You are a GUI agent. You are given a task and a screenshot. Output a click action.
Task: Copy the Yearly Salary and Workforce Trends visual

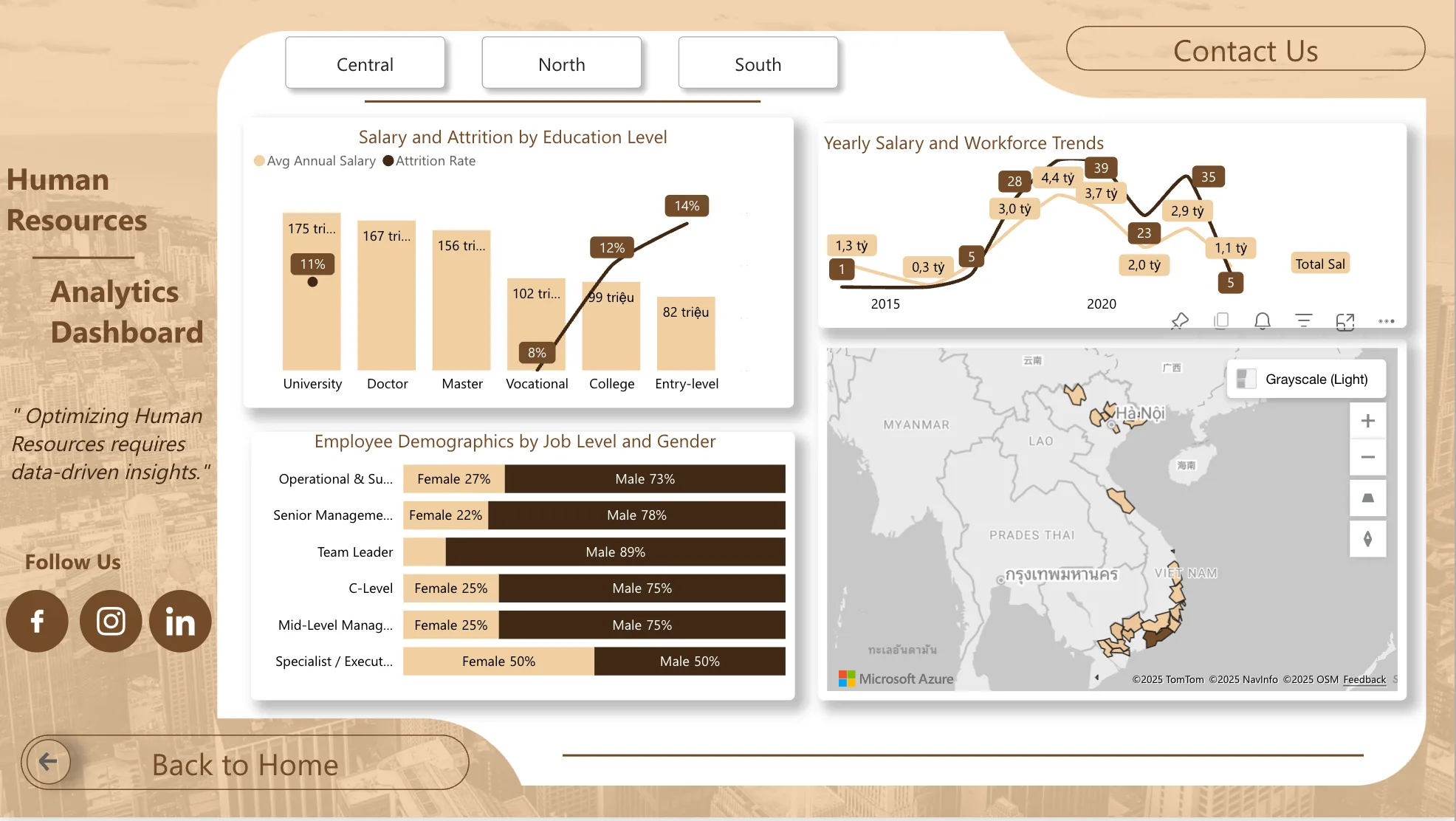tap(1220, 320)
